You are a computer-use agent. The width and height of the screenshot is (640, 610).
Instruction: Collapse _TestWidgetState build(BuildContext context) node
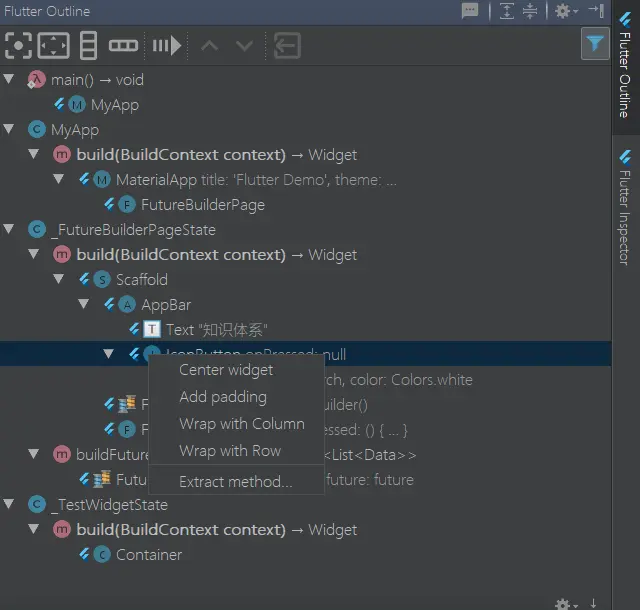[x=33, y=528]
